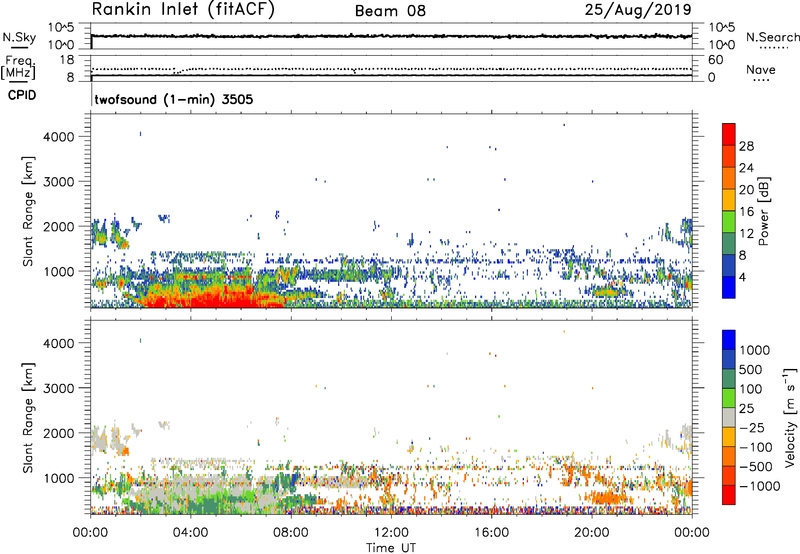Click the '60' label on Nave axis
The height and width of the screenshot is (554, 800).
coord(715,60)
